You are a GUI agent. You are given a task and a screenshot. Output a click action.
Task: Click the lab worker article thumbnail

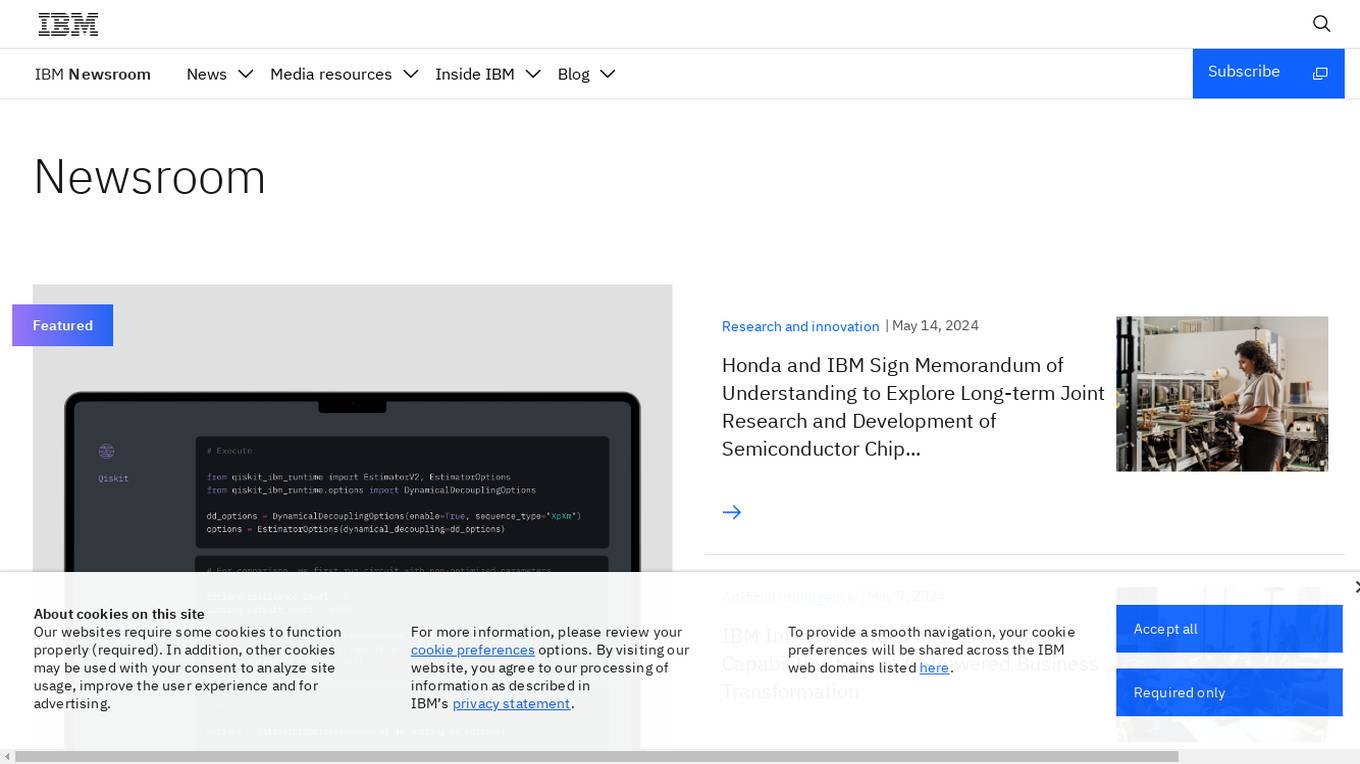[1222, 394]
